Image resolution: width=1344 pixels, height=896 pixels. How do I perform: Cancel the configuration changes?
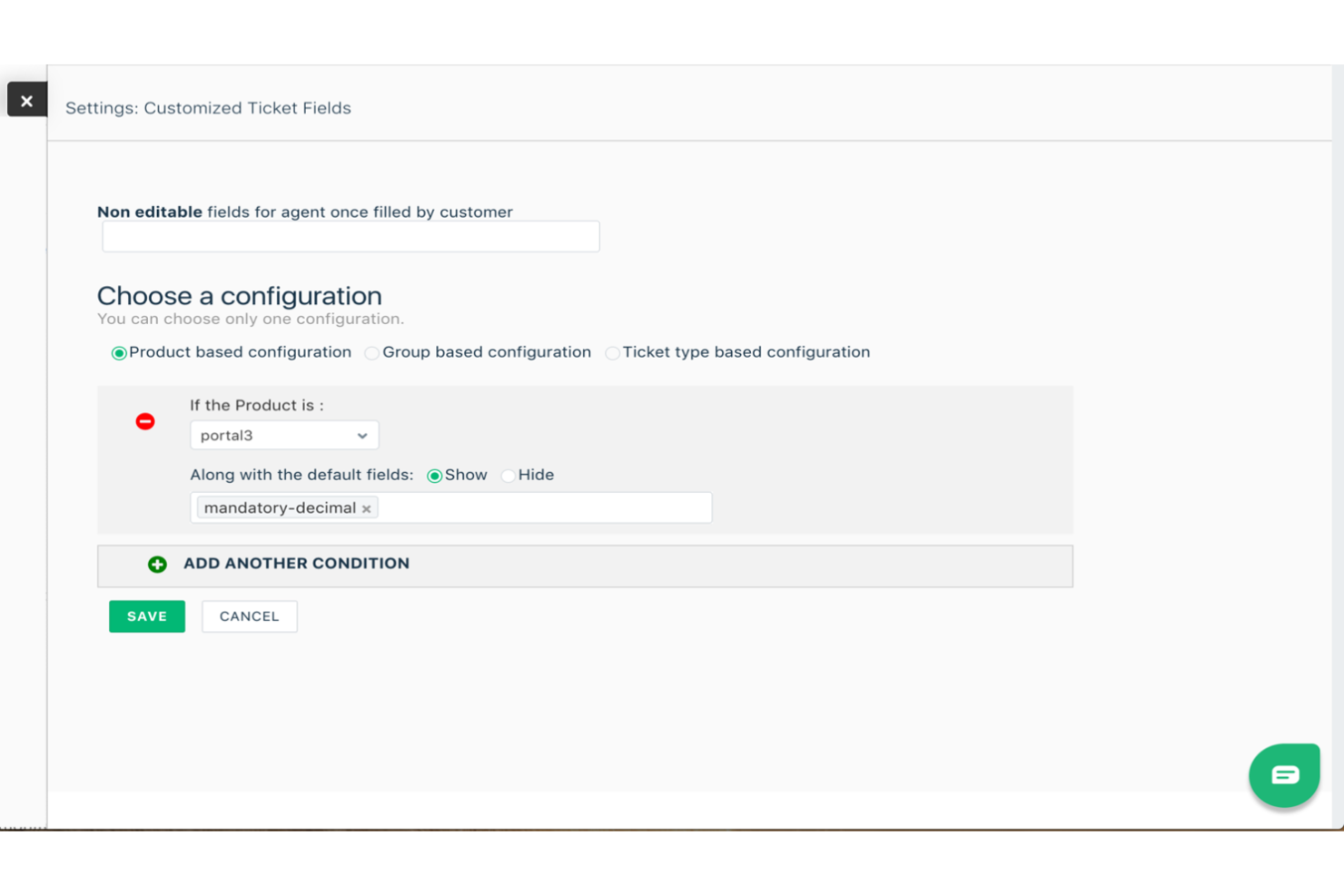pyautogui.click(x=249, y=616)
